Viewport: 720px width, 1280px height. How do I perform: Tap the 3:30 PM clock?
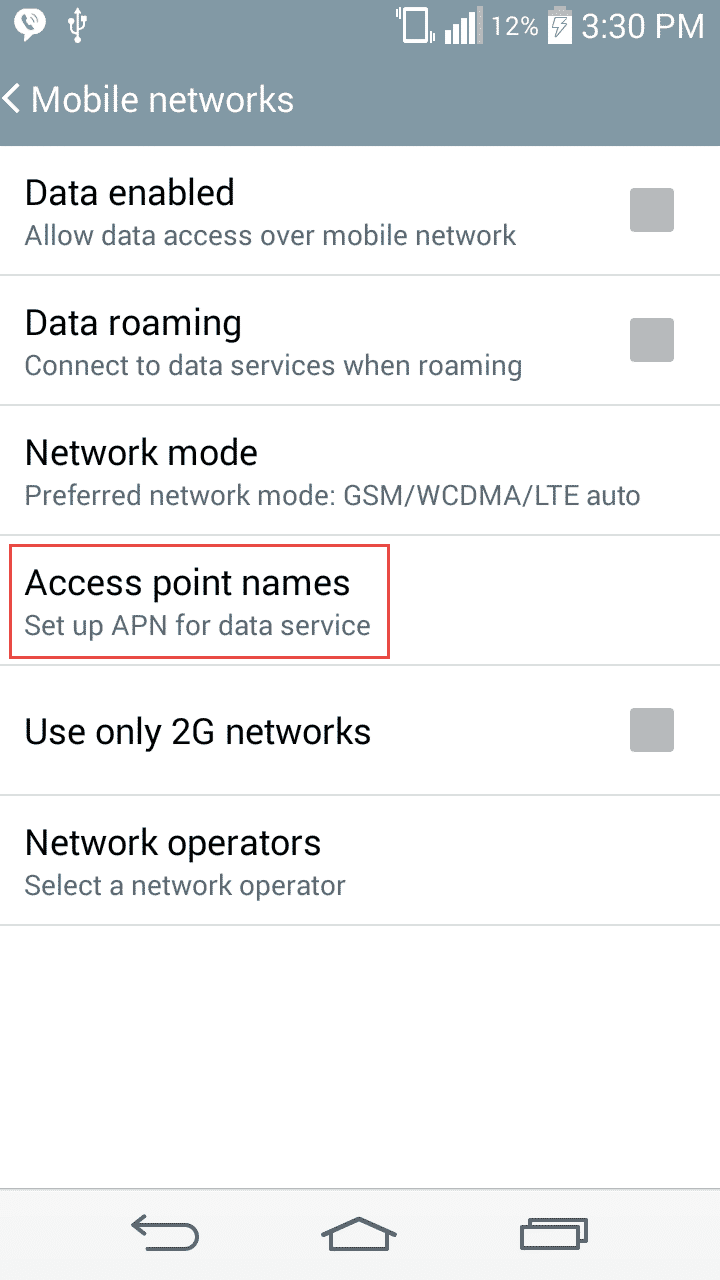(x=643, y=27)
